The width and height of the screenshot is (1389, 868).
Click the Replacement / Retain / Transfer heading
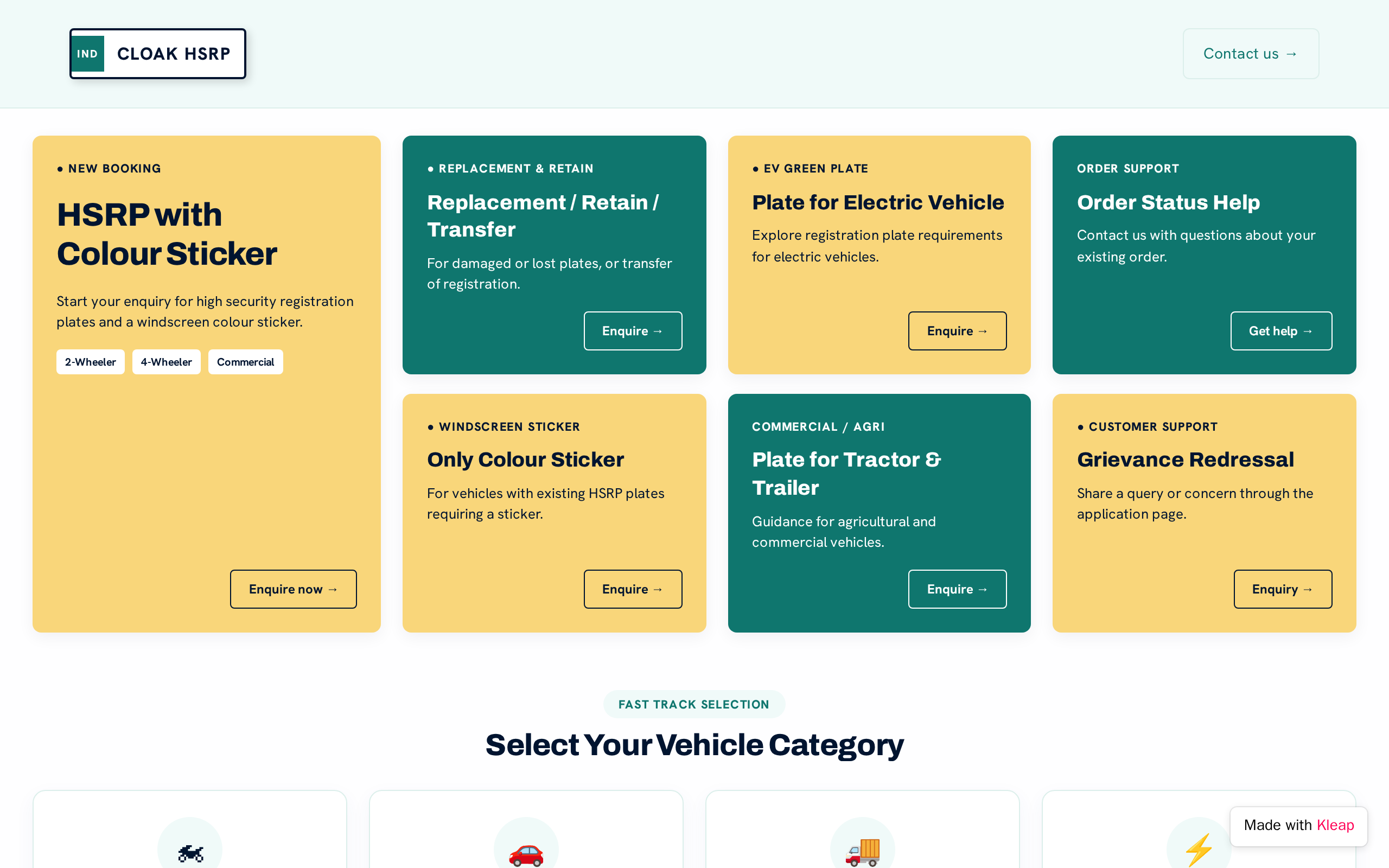pos(543,216)
